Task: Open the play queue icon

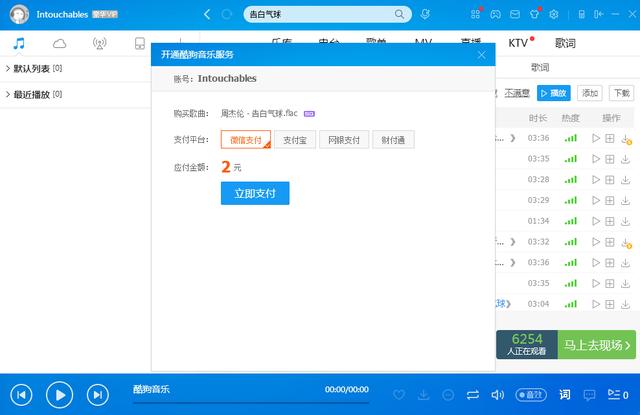Action: pyautogui.click(x=618, y=395)
